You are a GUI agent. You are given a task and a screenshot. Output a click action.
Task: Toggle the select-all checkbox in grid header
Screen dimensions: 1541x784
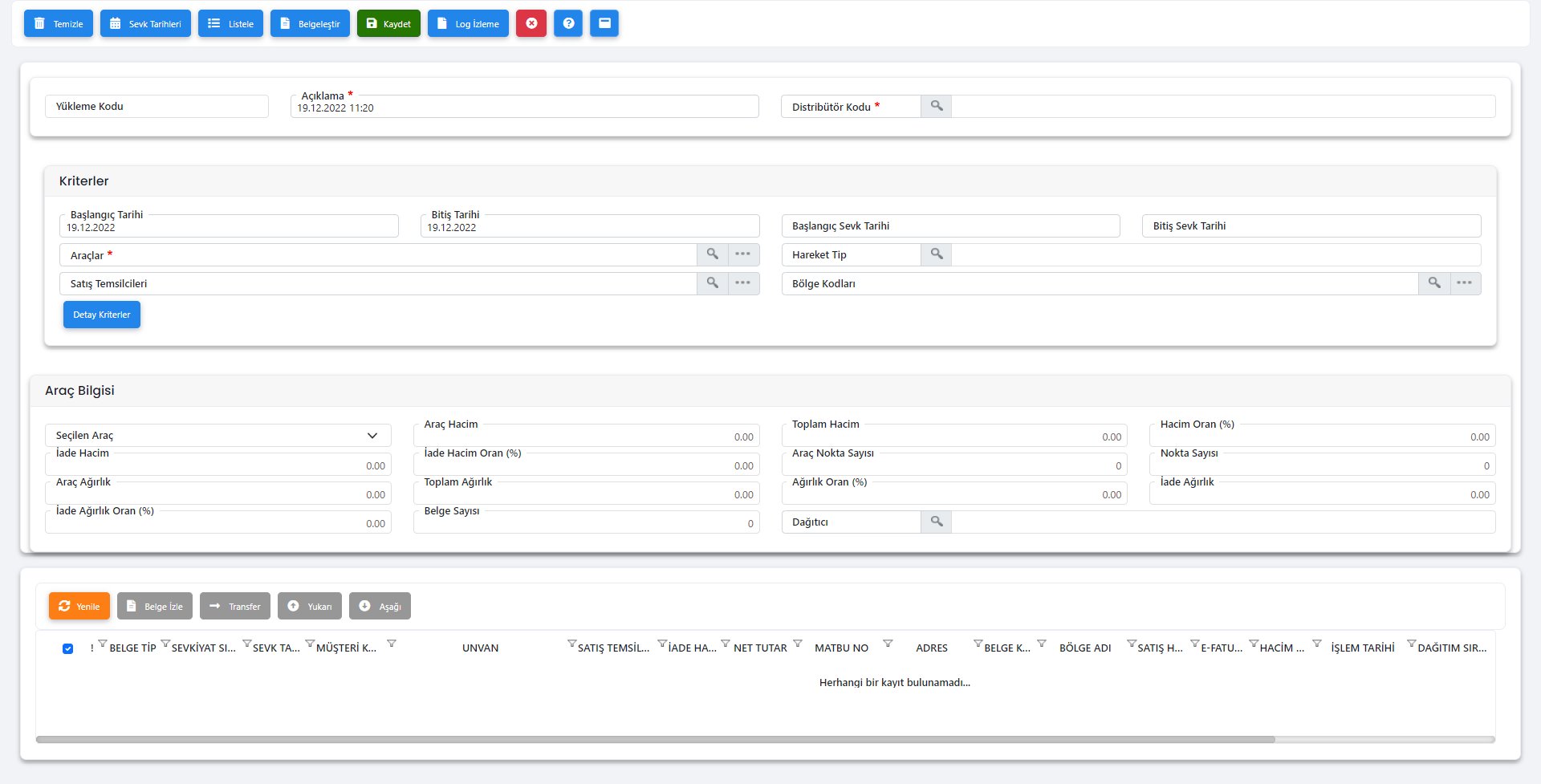click(68, 648)
